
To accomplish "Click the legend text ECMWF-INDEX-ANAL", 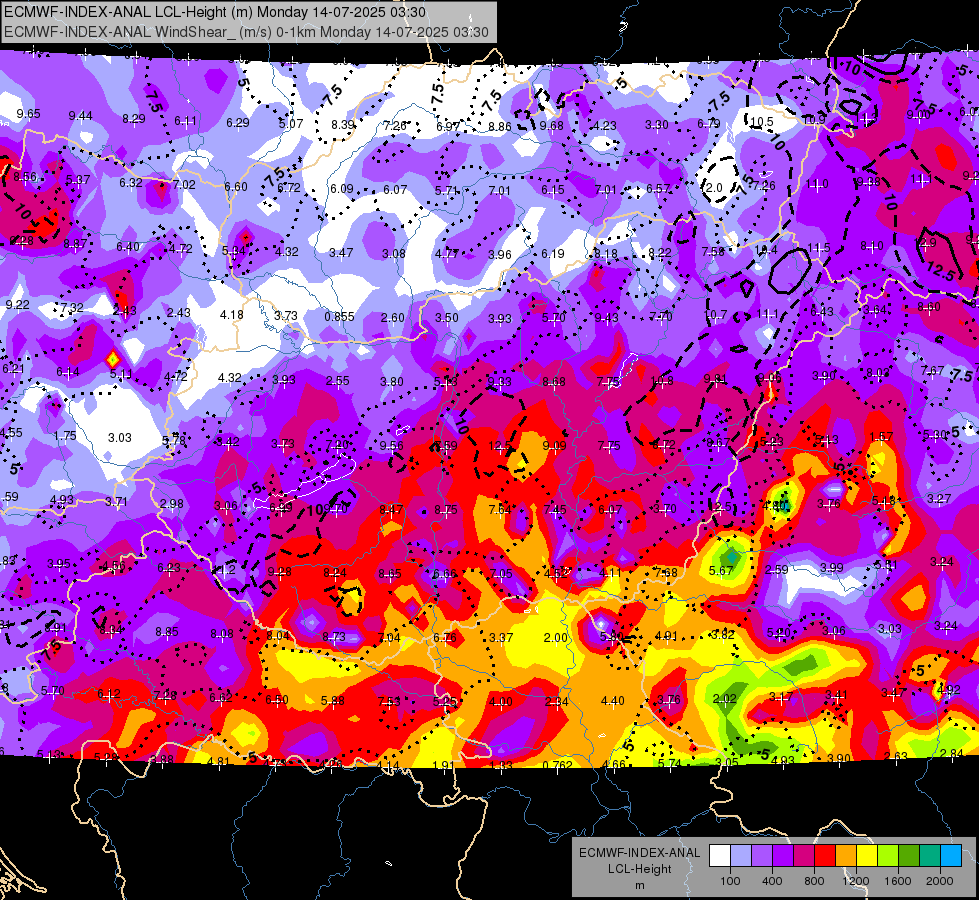I will [x=640, y=853].
